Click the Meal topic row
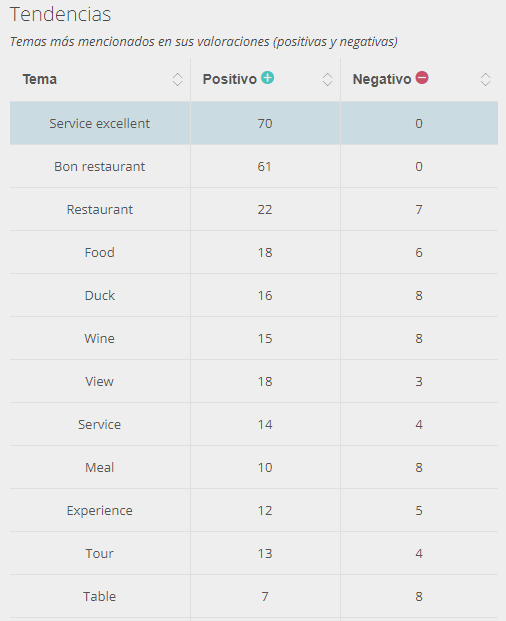 (254, 467)
